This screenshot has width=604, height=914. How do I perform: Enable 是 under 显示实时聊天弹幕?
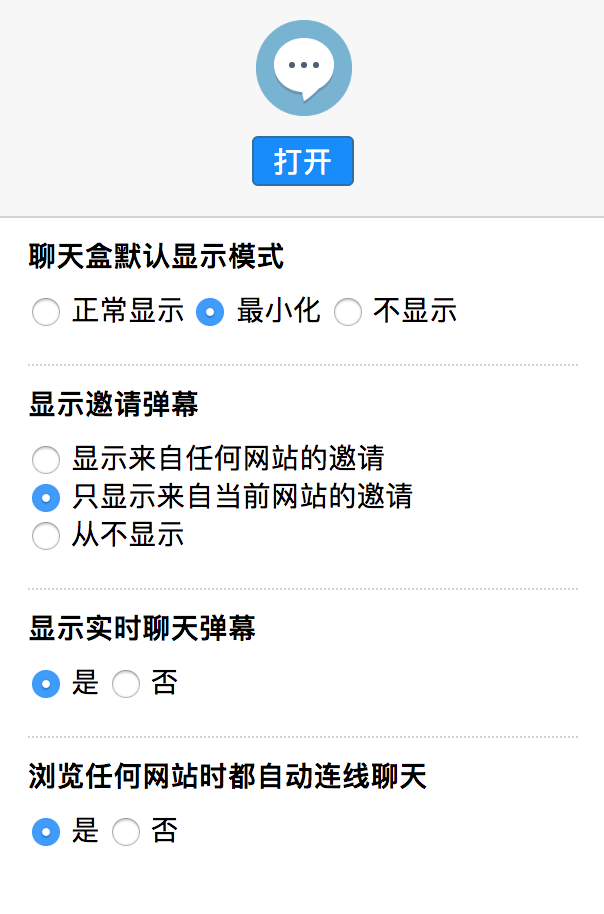click(46, 684)
